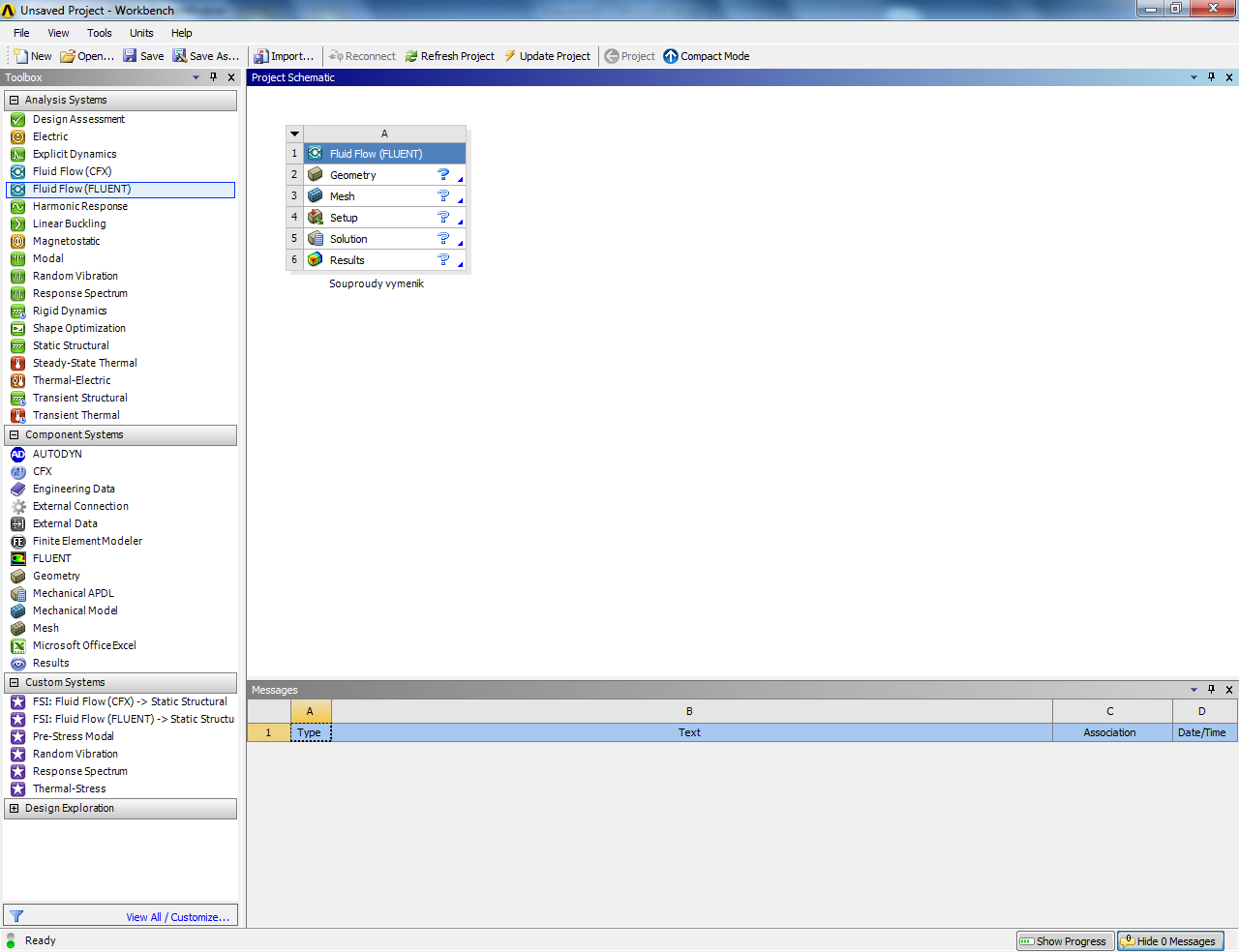
Task: Click the Solution cell in system A
Action: pyautogui.click(x=384, y=239)
